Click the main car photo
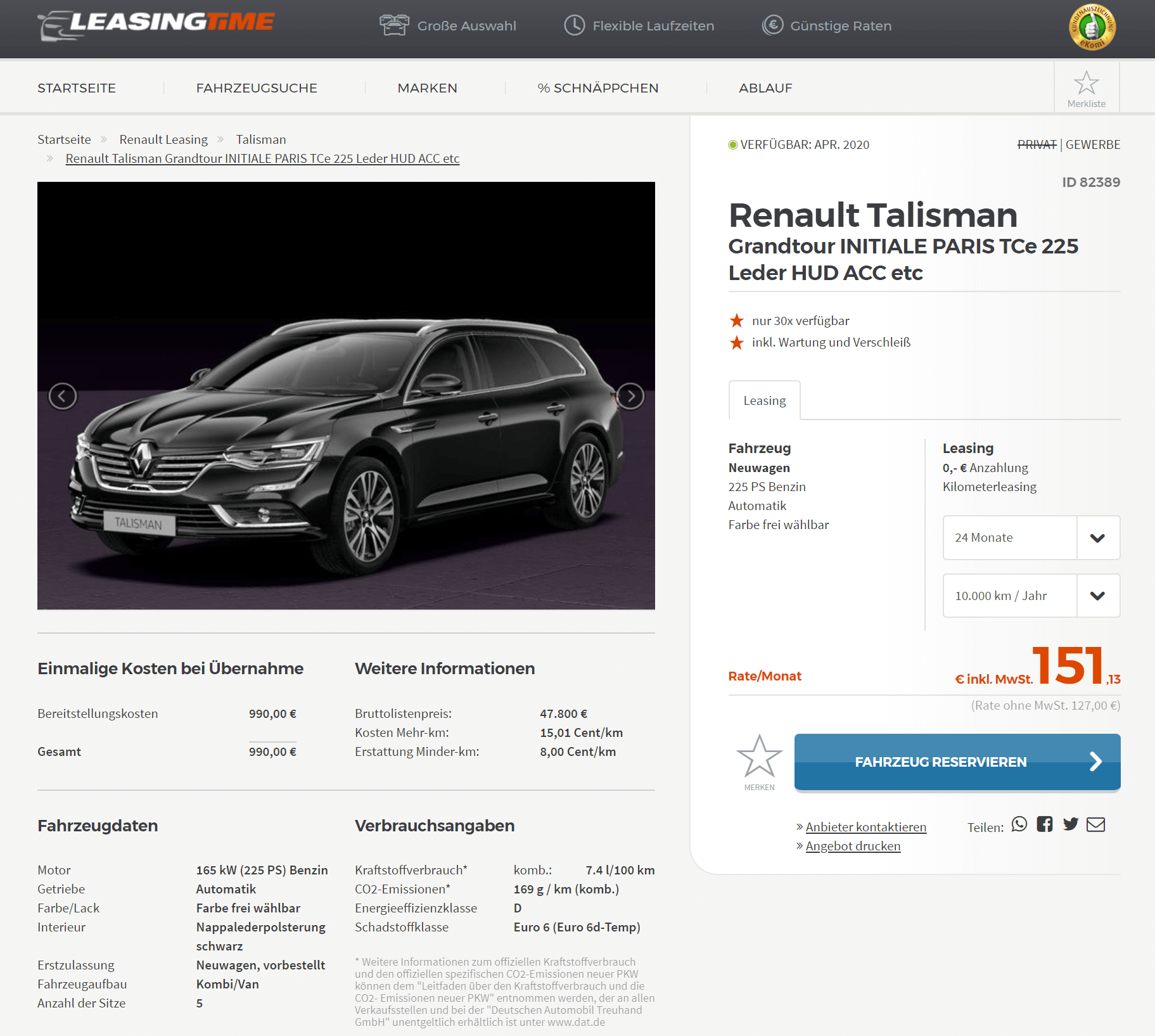 click(x=346, y=395)
